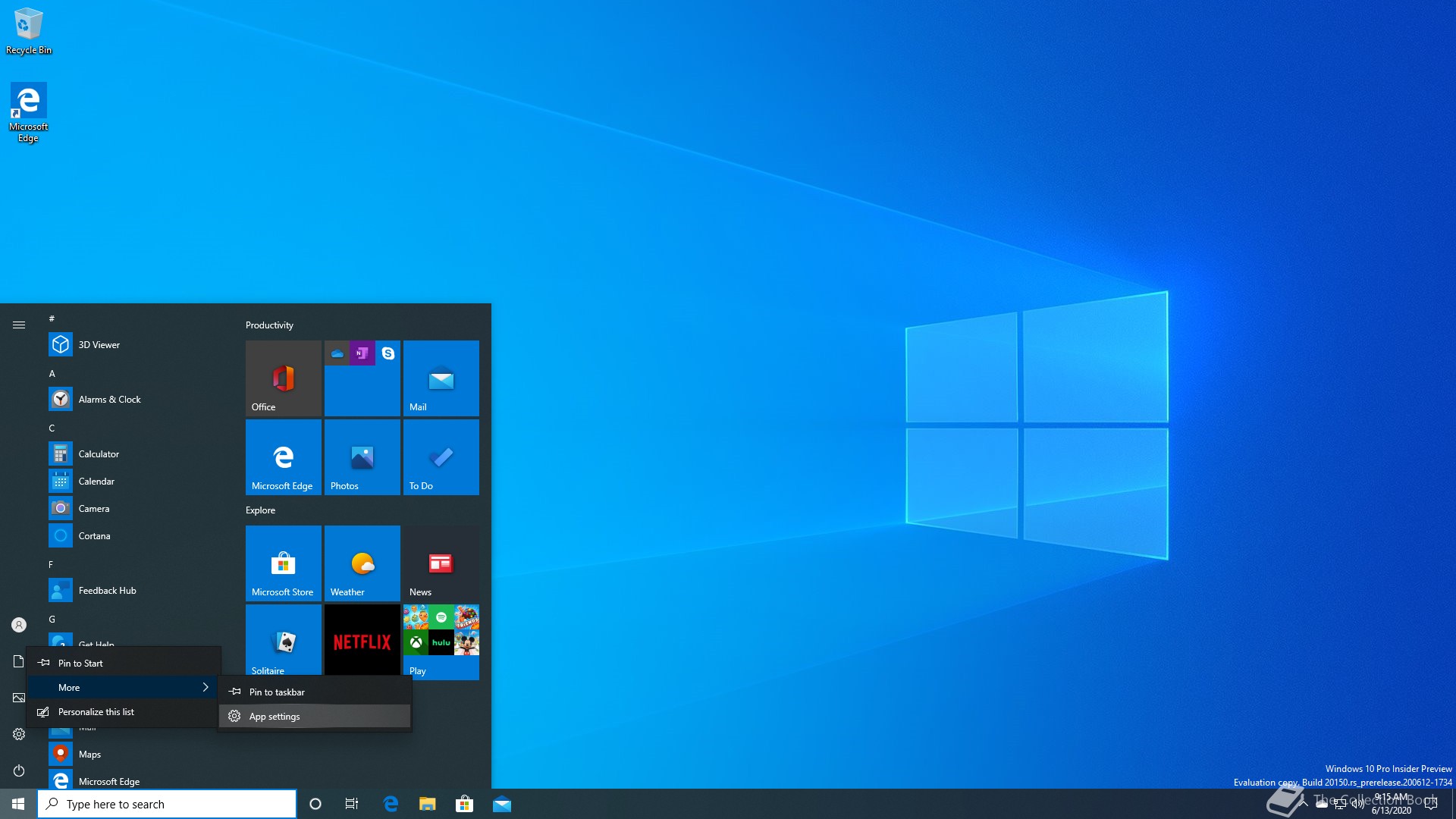Open the 3D Viewer app
1456x819 pixels.
pyautogui.click(x=99, y=345)
